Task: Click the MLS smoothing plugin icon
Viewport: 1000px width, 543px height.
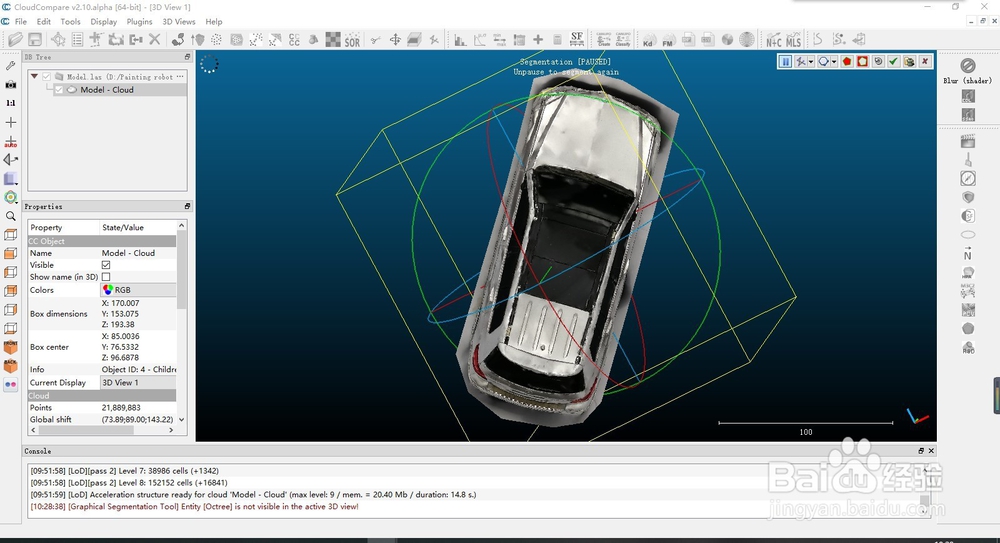Action: (x=793, y=40)
